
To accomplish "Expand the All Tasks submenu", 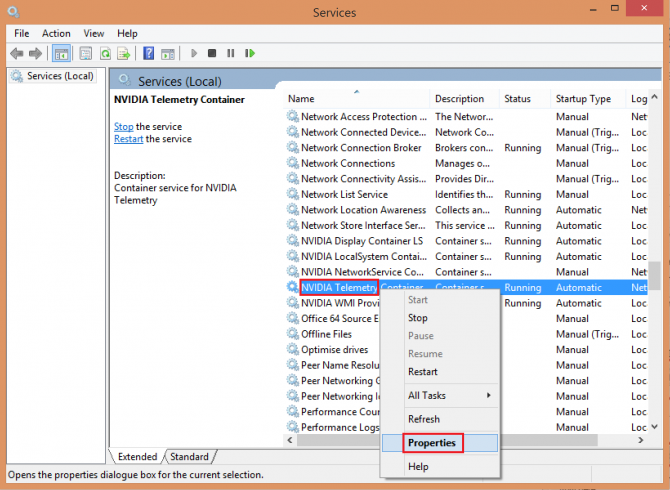I will (x=440, y=396).
